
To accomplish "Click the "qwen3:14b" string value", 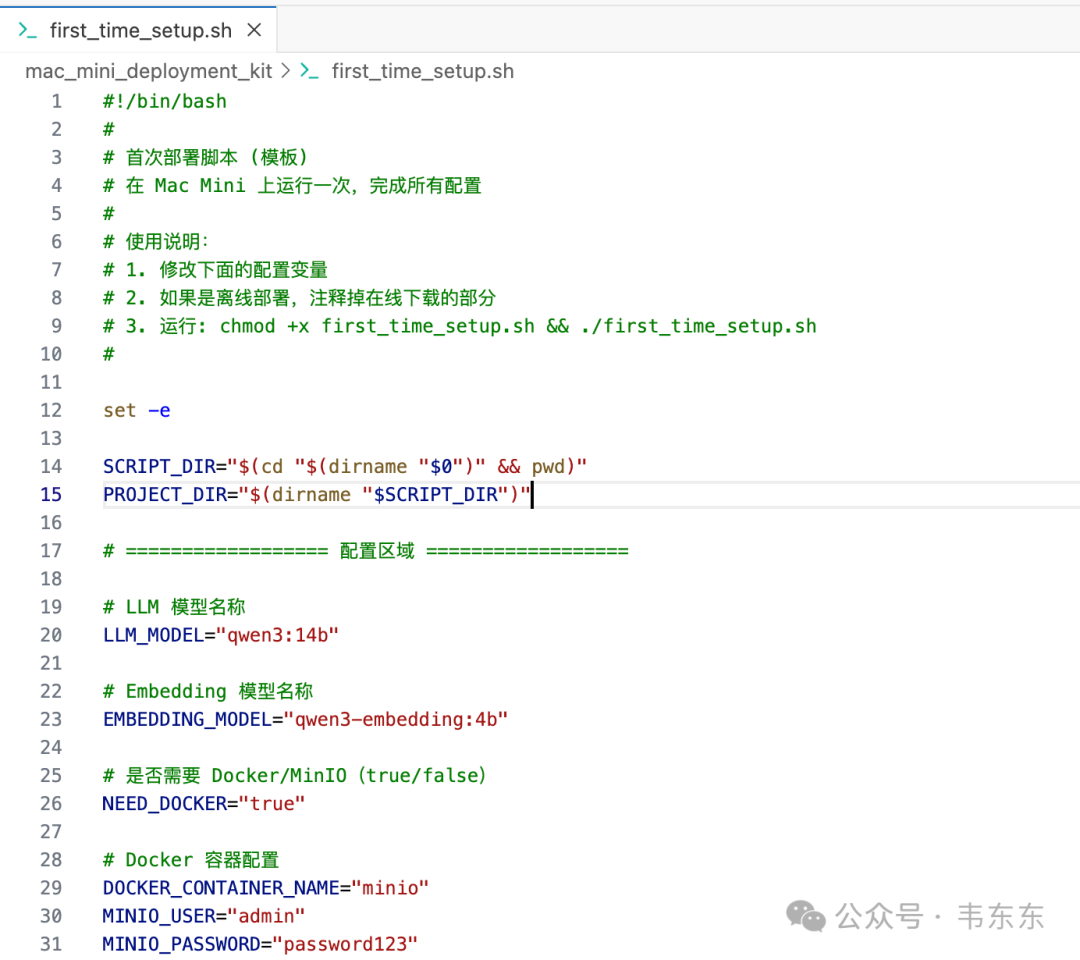I will [x=277, y=635].
